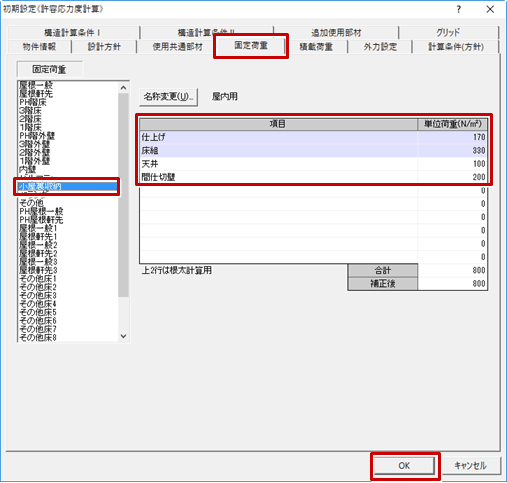Image resolution: width=507 pixels, height=483 pixels.
Task: Open the 物件情報 tab
Action: pyautogui.click(x=39, y=47)
